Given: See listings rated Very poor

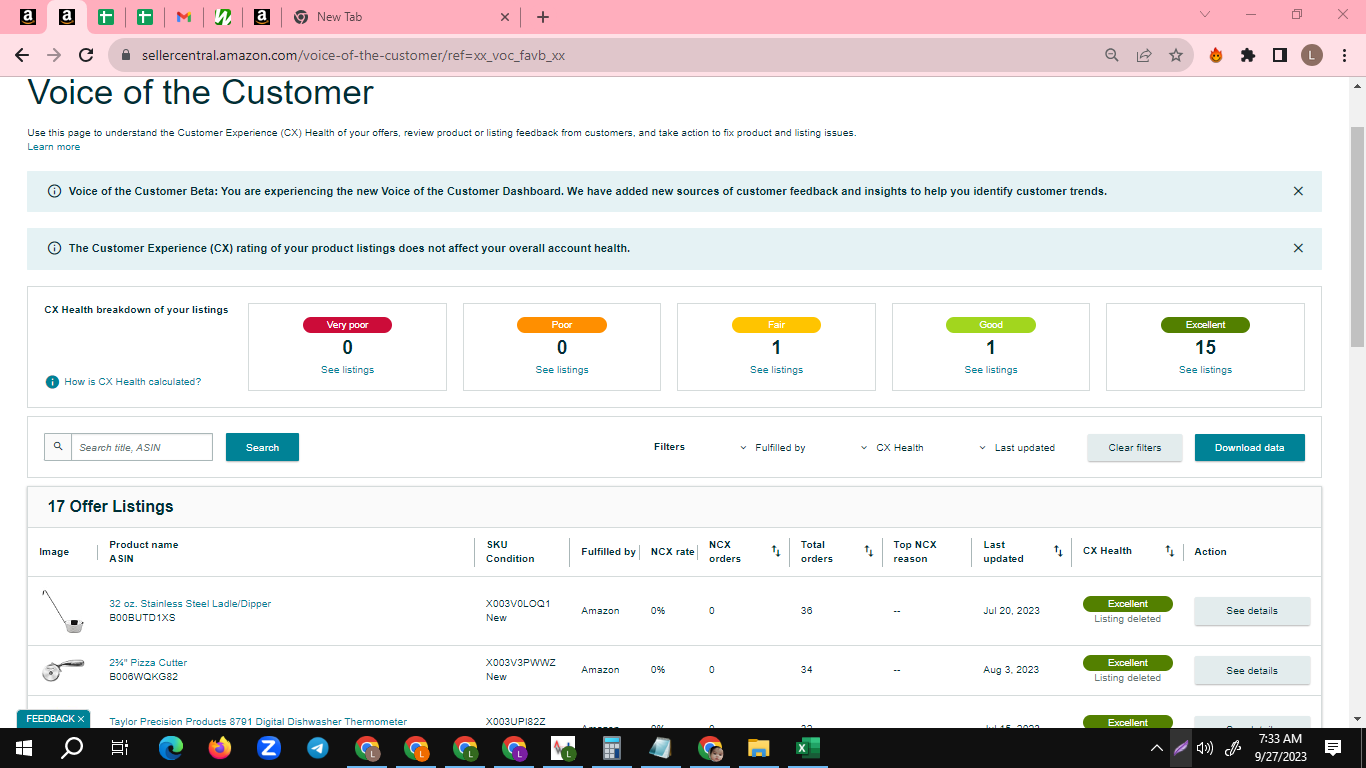Looking at the screenshot, I should (x=347, y=370).
